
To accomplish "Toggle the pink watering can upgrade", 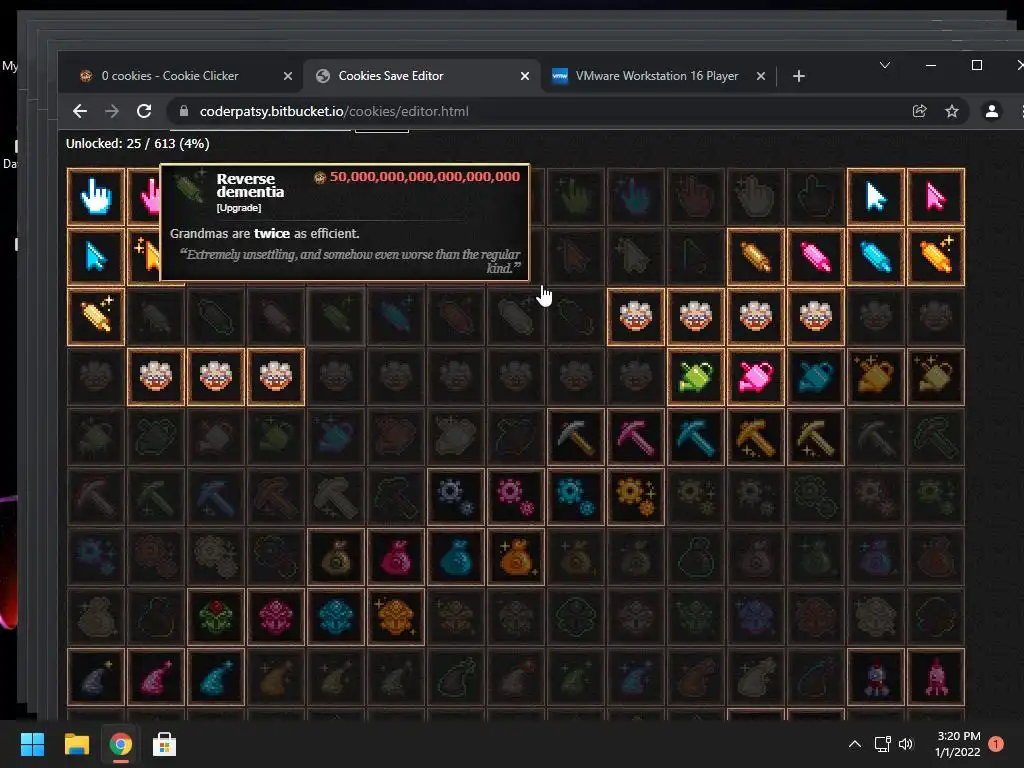I will [x=756, y=377].
